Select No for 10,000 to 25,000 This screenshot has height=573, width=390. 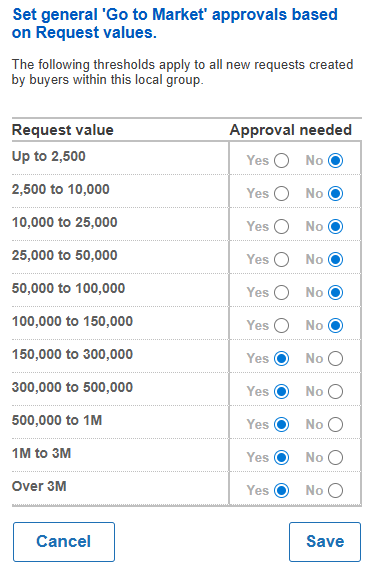(335, 227)
